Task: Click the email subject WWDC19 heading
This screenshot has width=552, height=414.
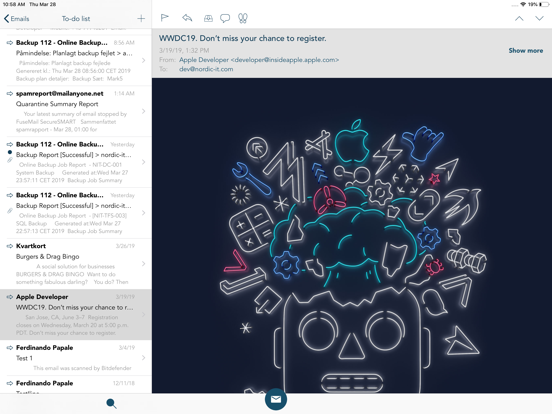Action: click(242, 38)
